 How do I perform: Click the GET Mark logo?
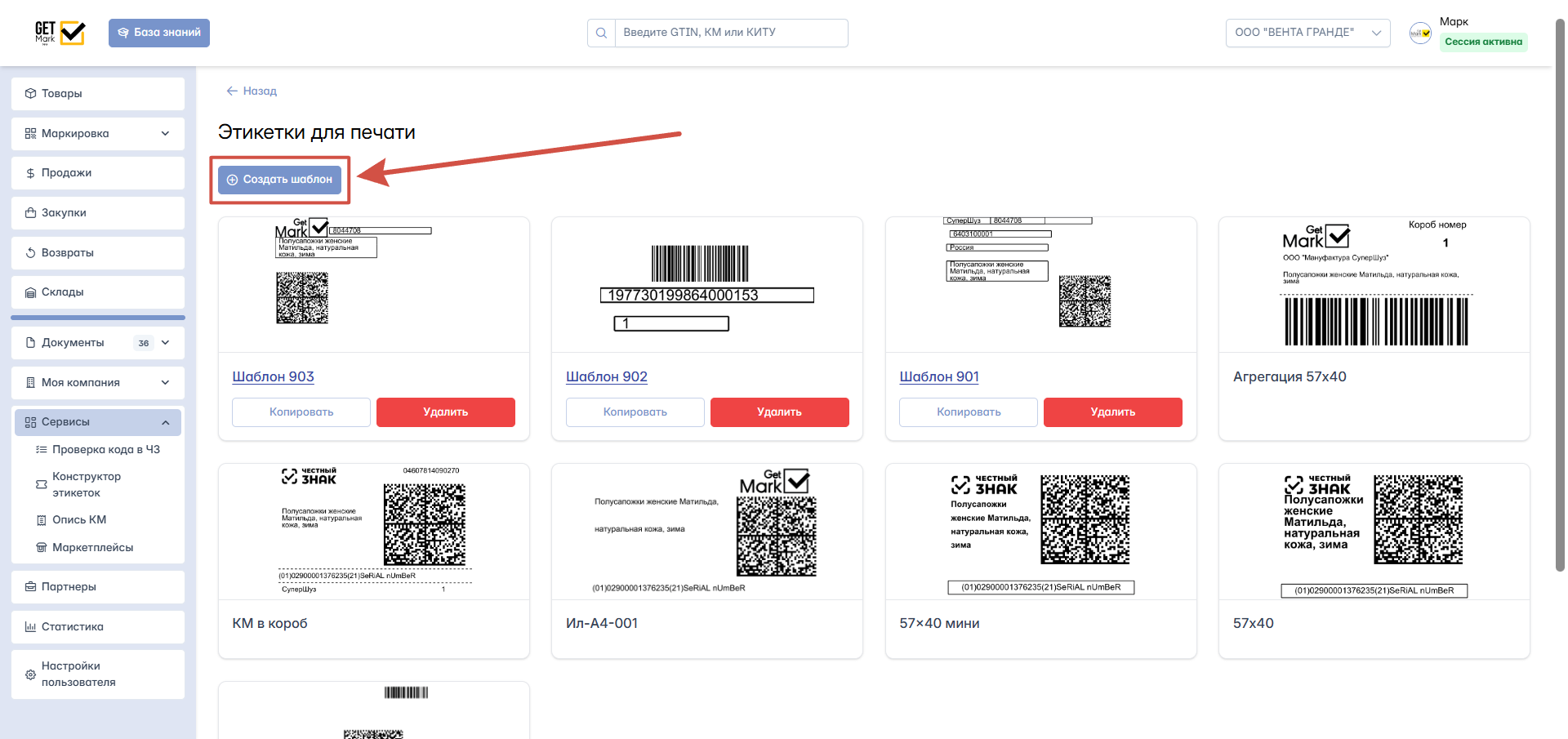pyautogui.click(x=60, y=33)
